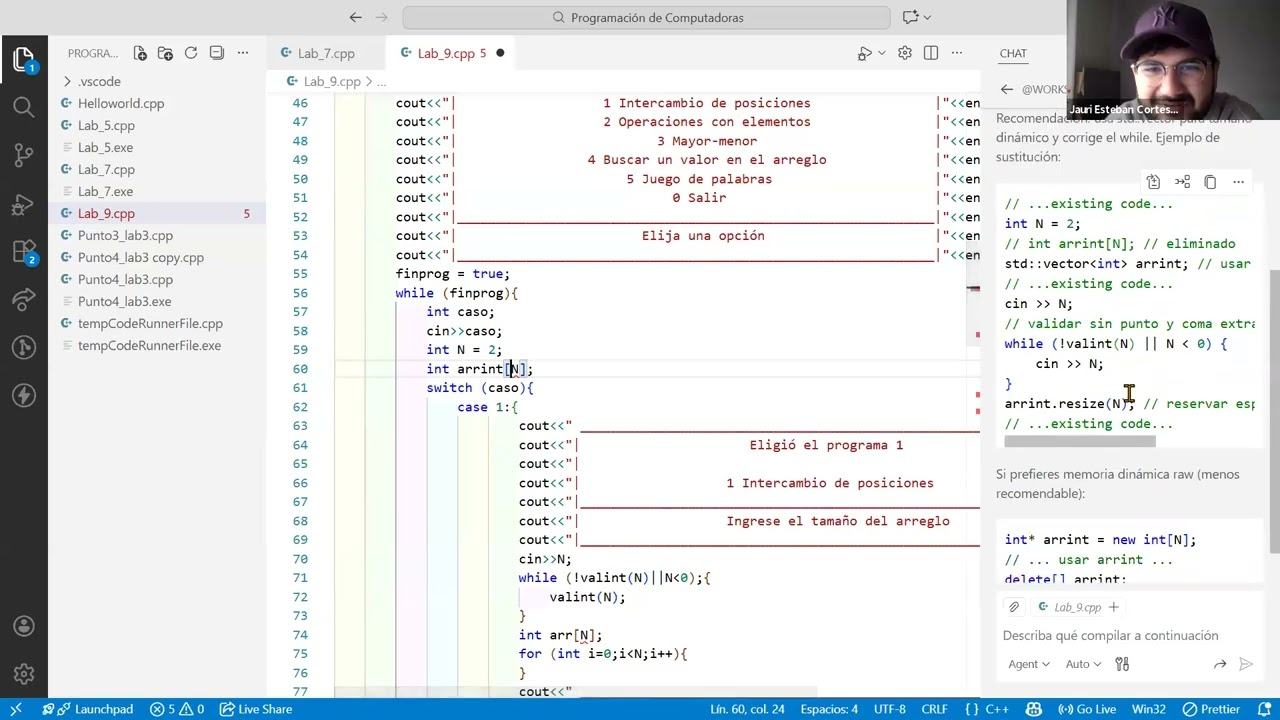Start Live Share from status bar
Viewport: 1280px width, 720px height.
point(256,709)
